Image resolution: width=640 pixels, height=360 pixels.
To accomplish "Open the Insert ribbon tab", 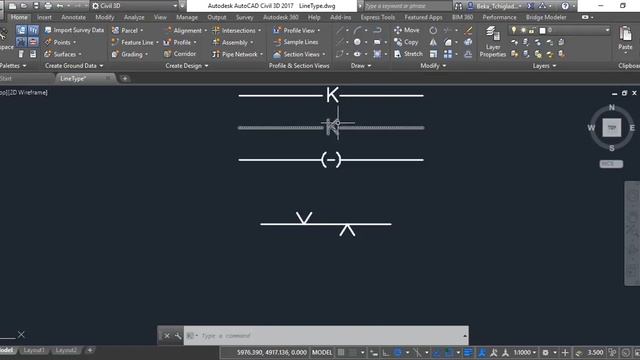I will (44, 18).
